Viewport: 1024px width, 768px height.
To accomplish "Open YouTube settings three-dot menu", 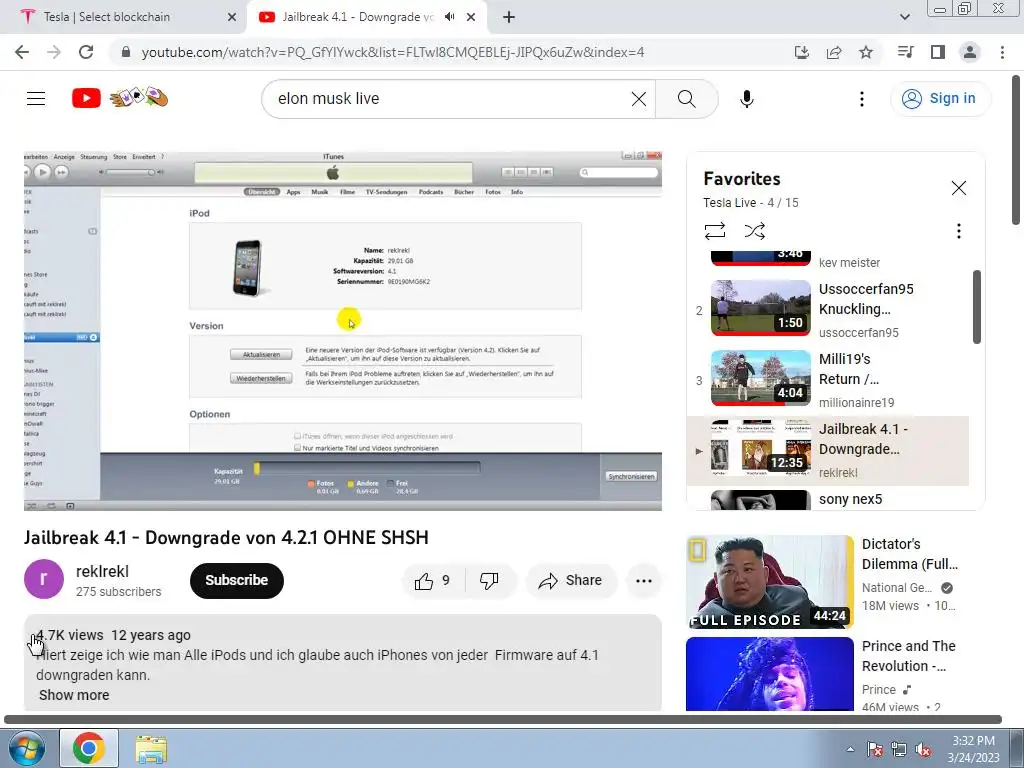I will point(861,99).
